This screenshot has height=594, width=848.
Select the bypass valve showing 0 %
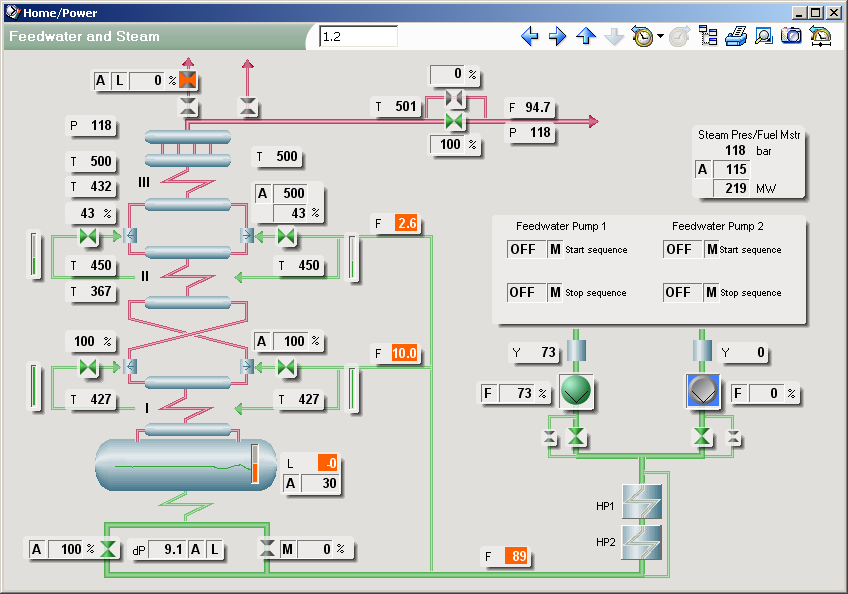[x=454, y=98]
